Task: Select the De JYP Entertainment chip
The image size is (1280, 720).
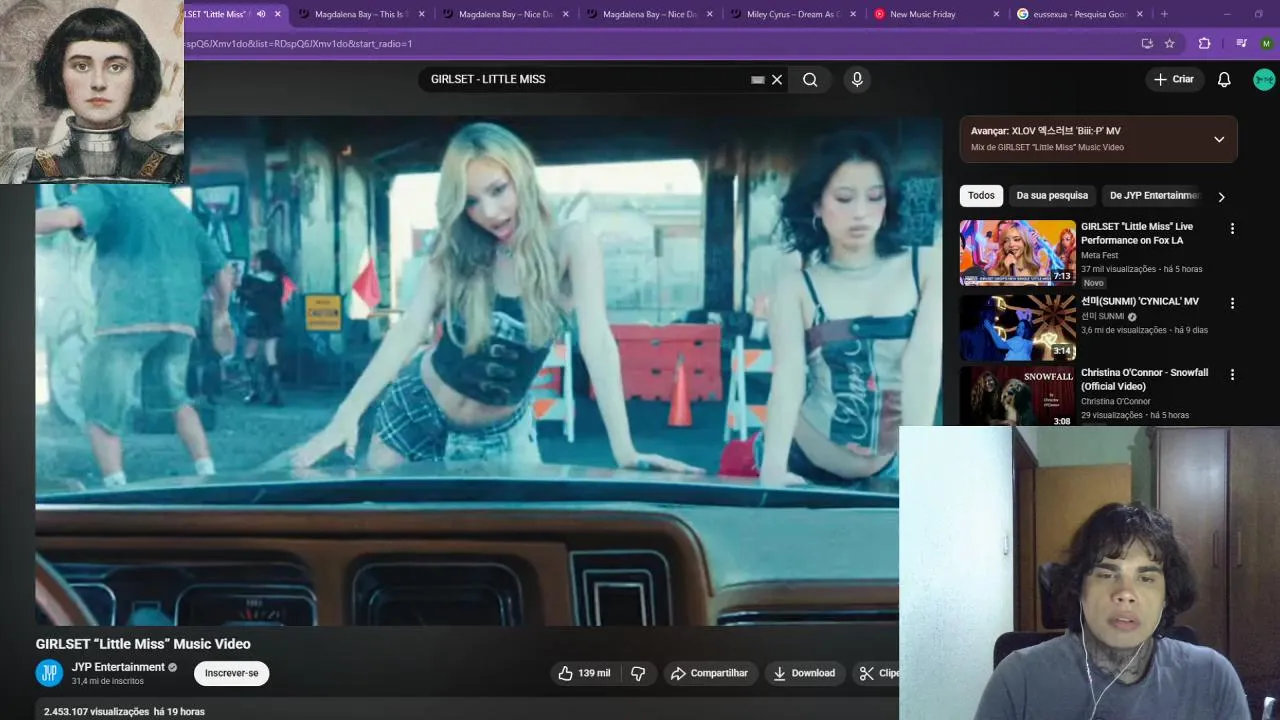Action: tap(1154, 196)
